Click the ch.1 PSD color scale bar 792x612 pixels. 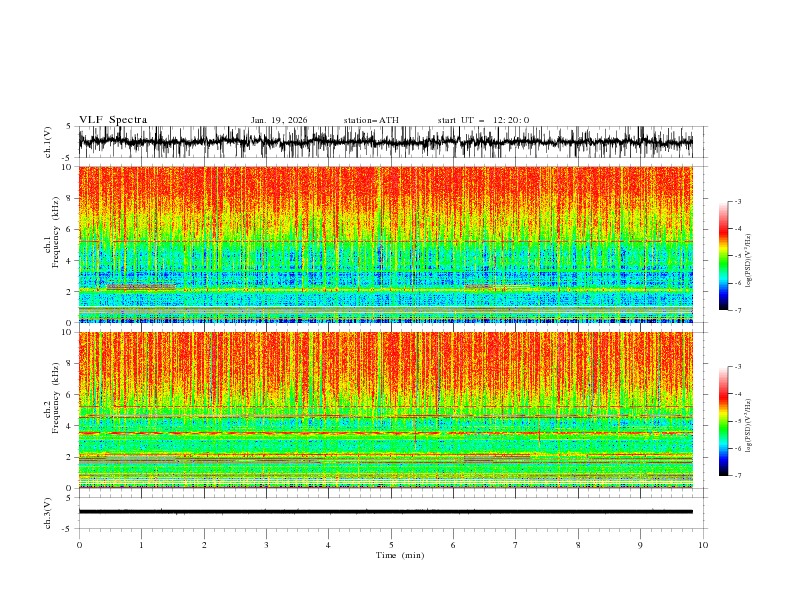tap(723, 256)
